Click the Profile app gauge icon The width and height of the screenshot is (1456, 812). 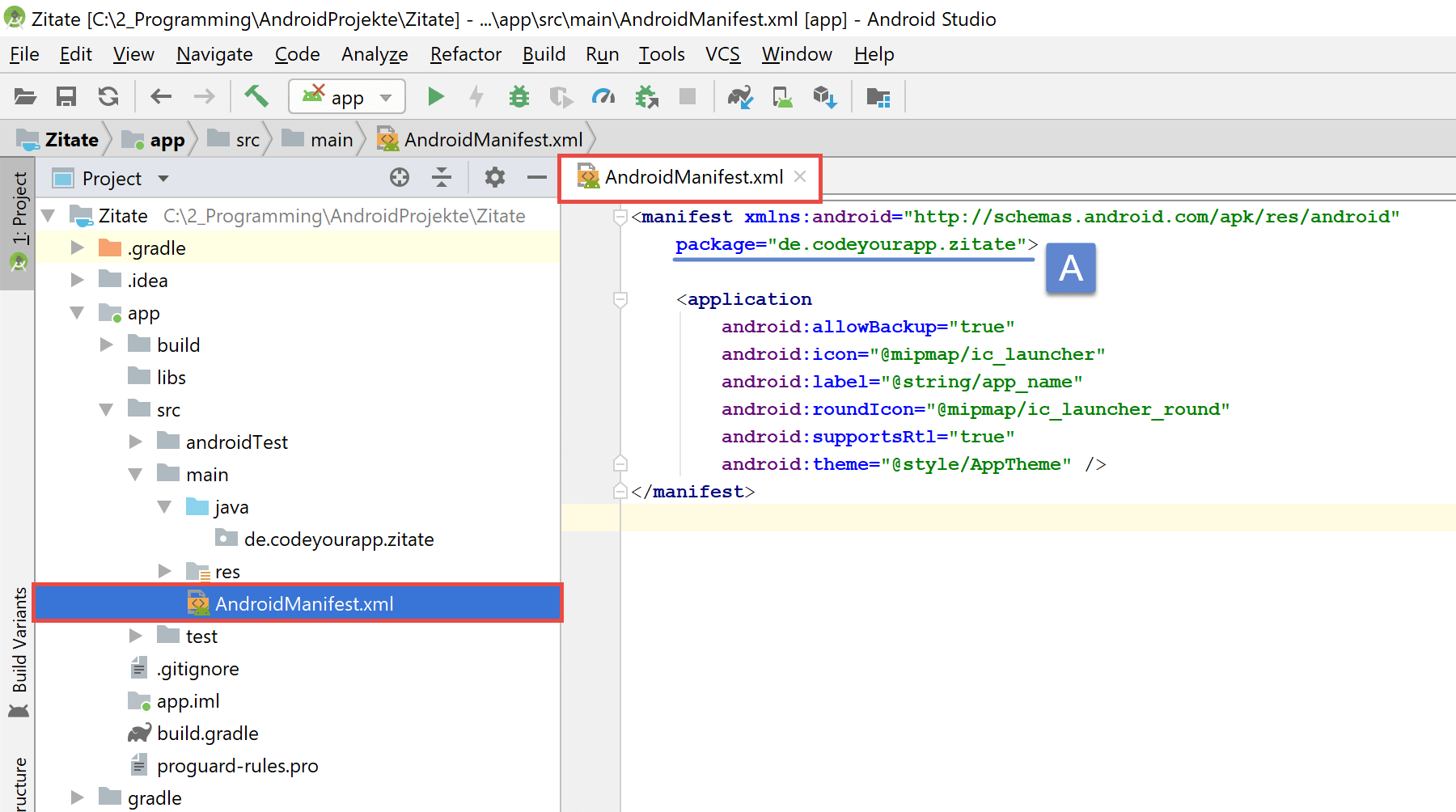coord(603,97)
